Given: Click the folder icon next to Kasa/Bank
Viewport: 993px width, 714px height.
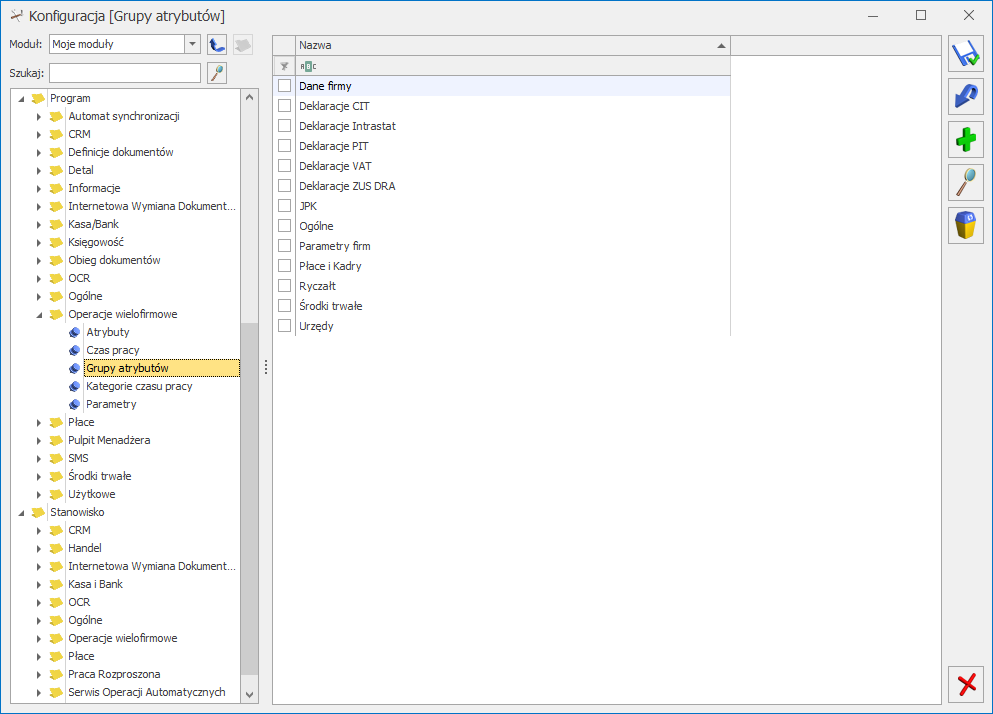Looking at the screenshot, I should pyautogui.click(x=57, y=224).
